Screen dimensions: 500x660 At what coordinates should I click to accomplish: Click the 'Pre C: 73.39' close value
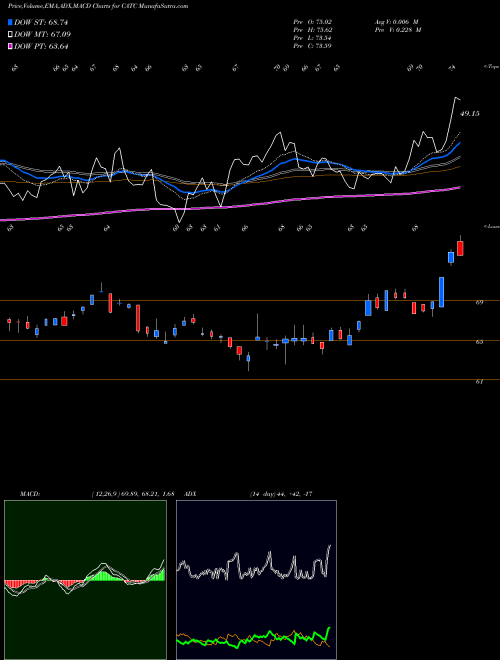312,46
